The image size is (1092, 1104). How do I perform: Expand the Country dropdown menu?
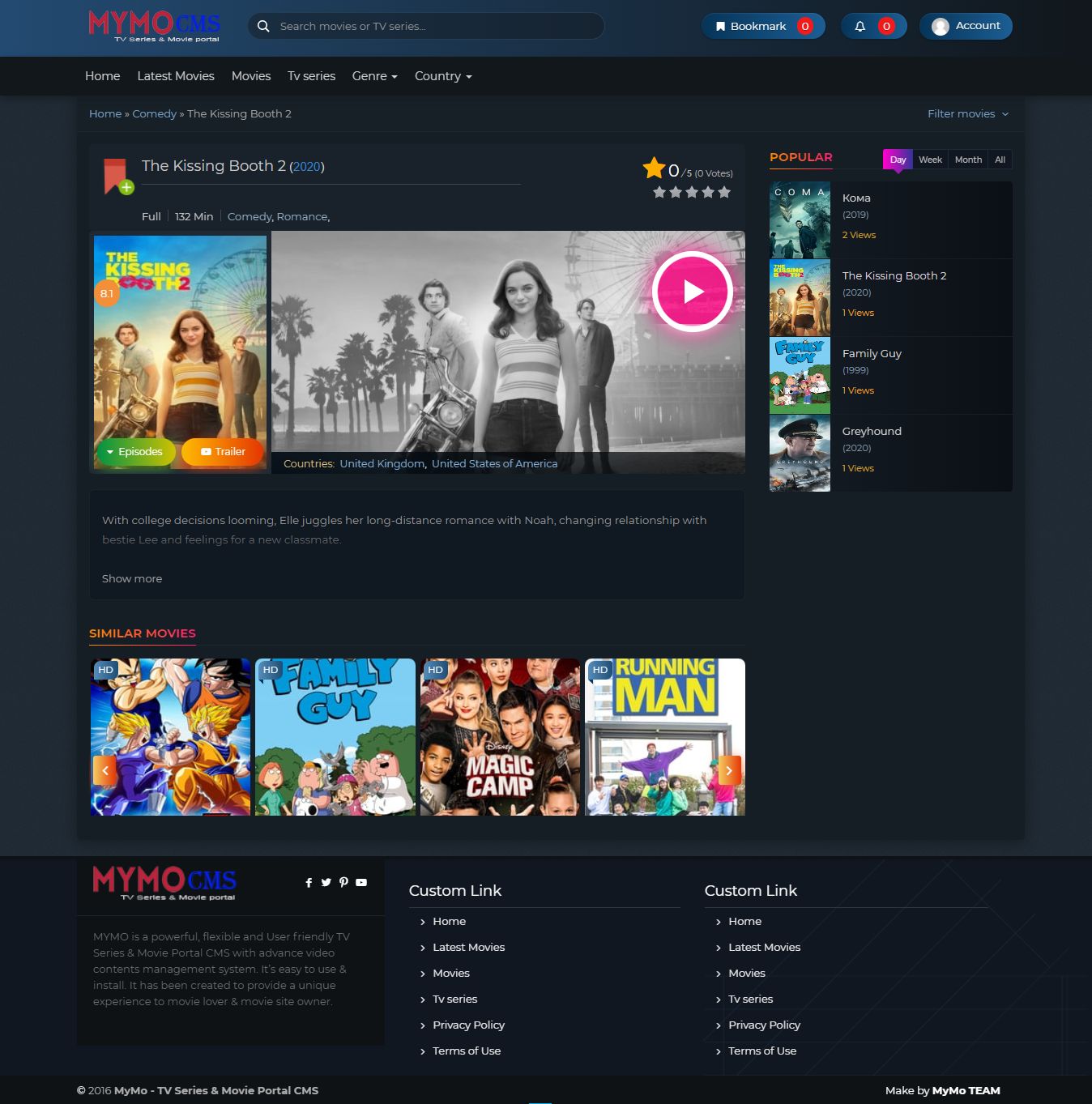(x=443, y=76)
